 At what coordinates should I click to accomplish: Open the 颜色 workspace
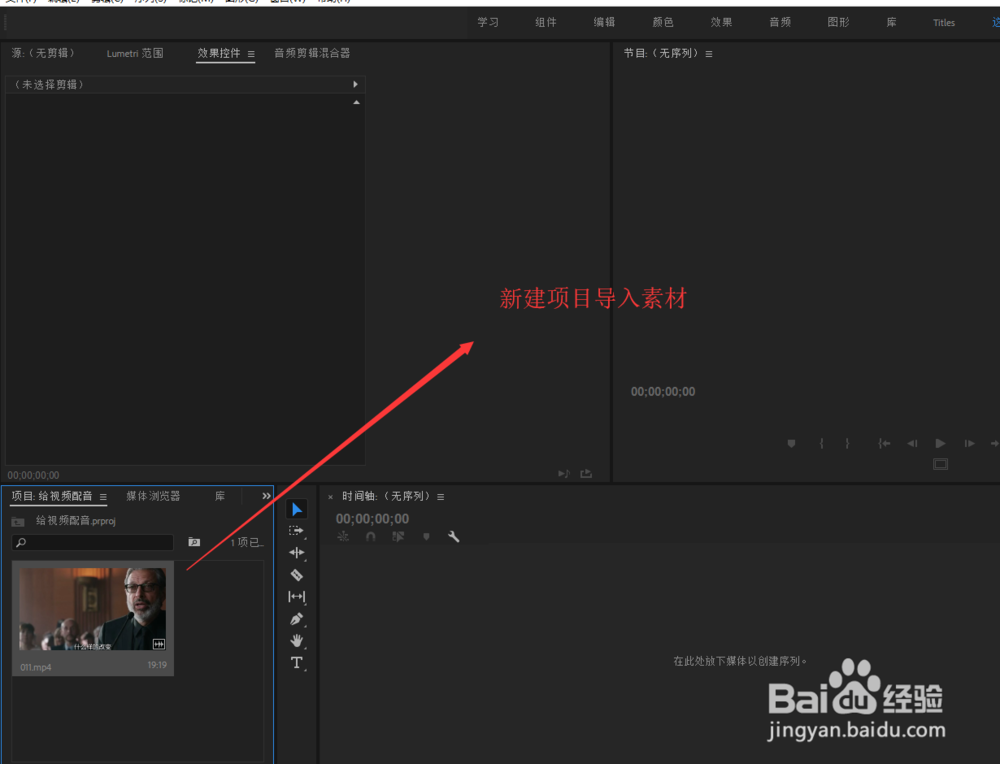click(663, 22)
